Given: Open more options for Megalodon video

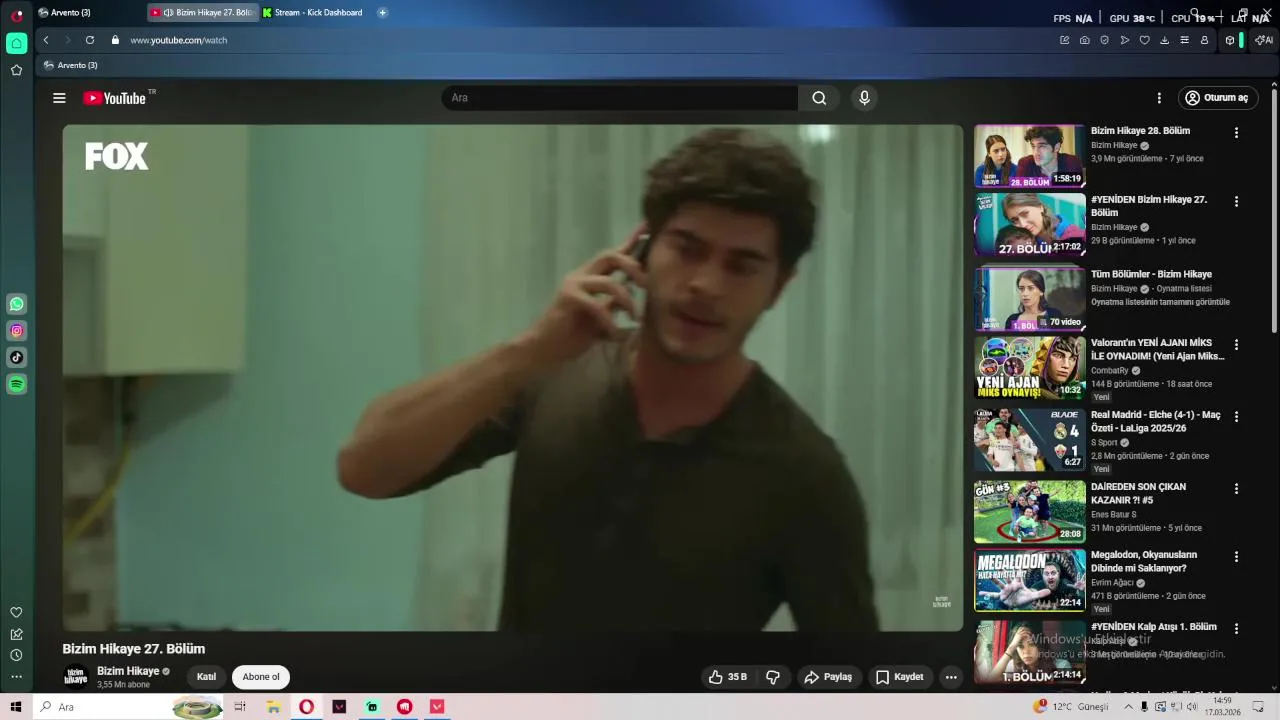Looking at the screenshot, I should (x=1236, y=557).
